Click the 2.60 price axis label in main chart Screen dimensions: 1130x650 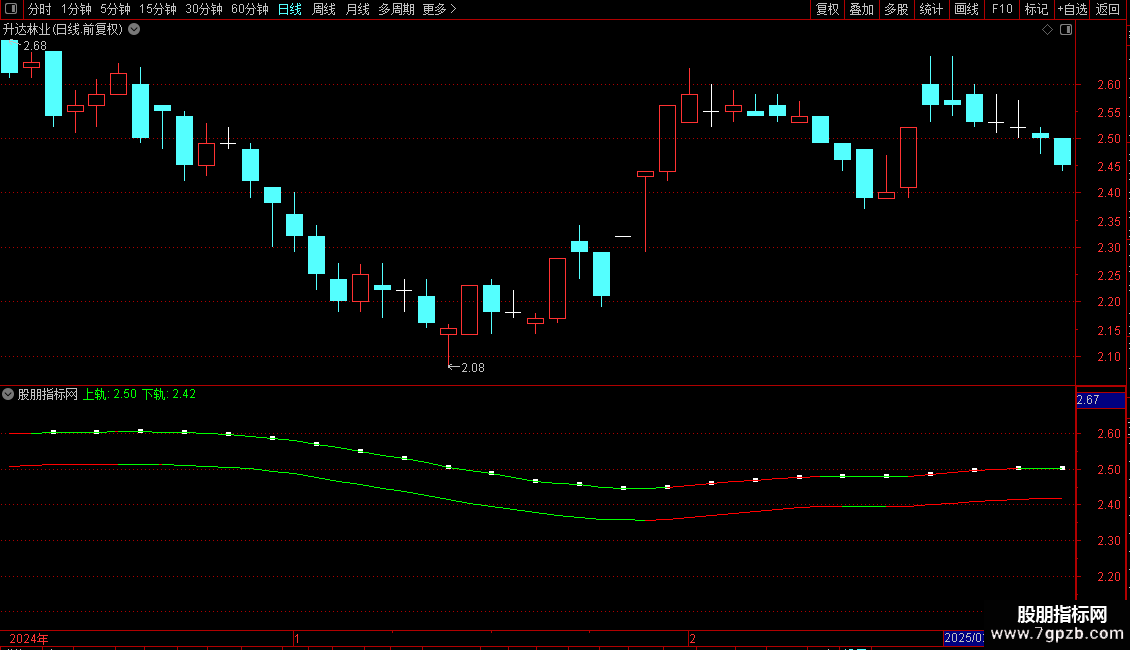[x=1108, y=85]
